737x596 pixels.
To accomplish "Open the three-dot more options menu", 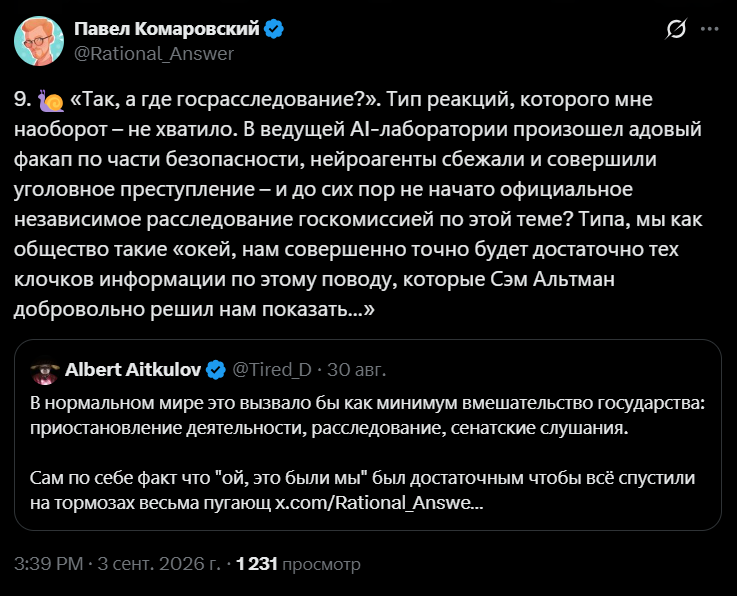I will (709, 29).
